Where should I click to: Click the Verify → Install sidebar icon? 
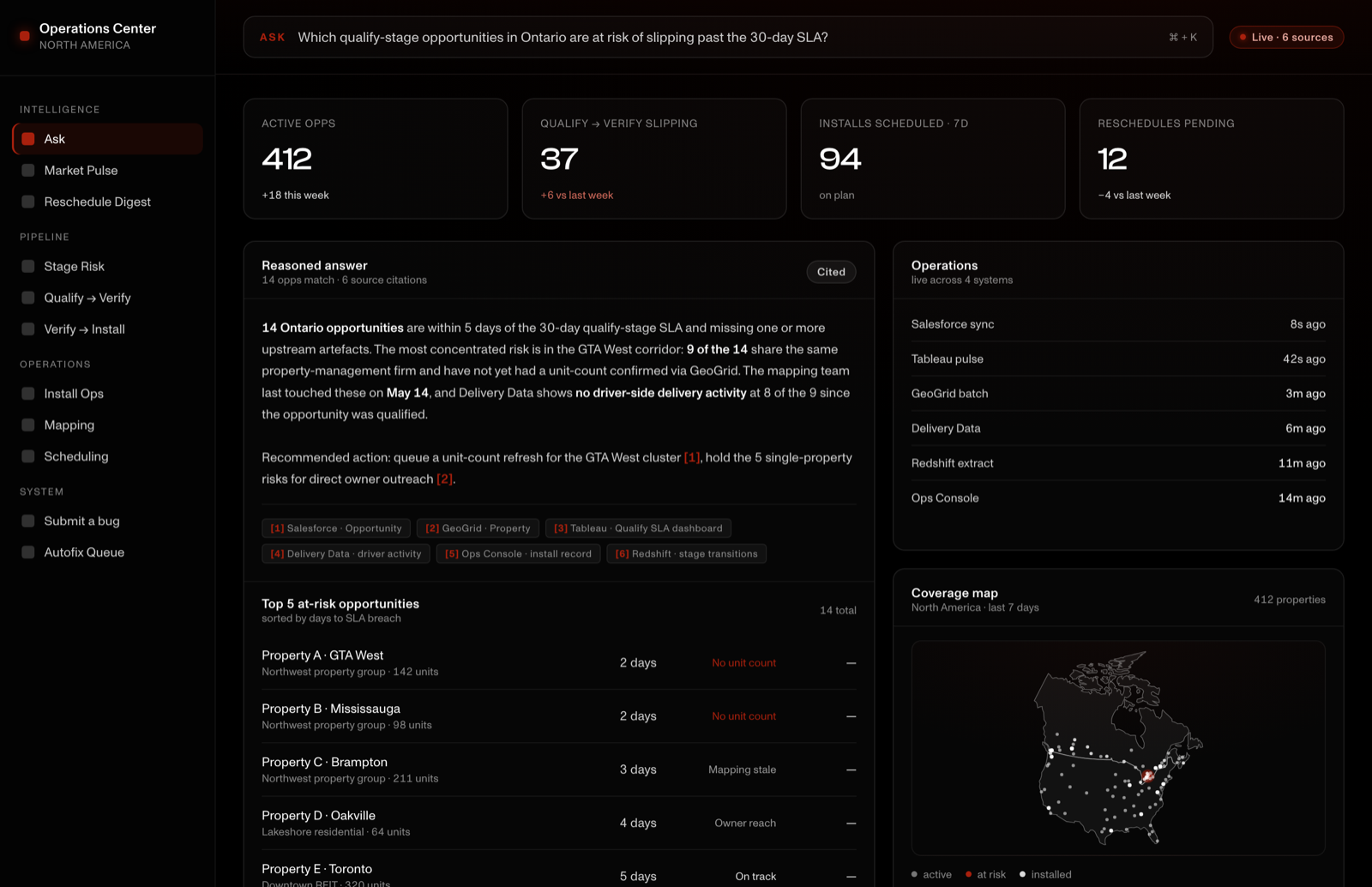pyautogui.click(x=28, y=329)
